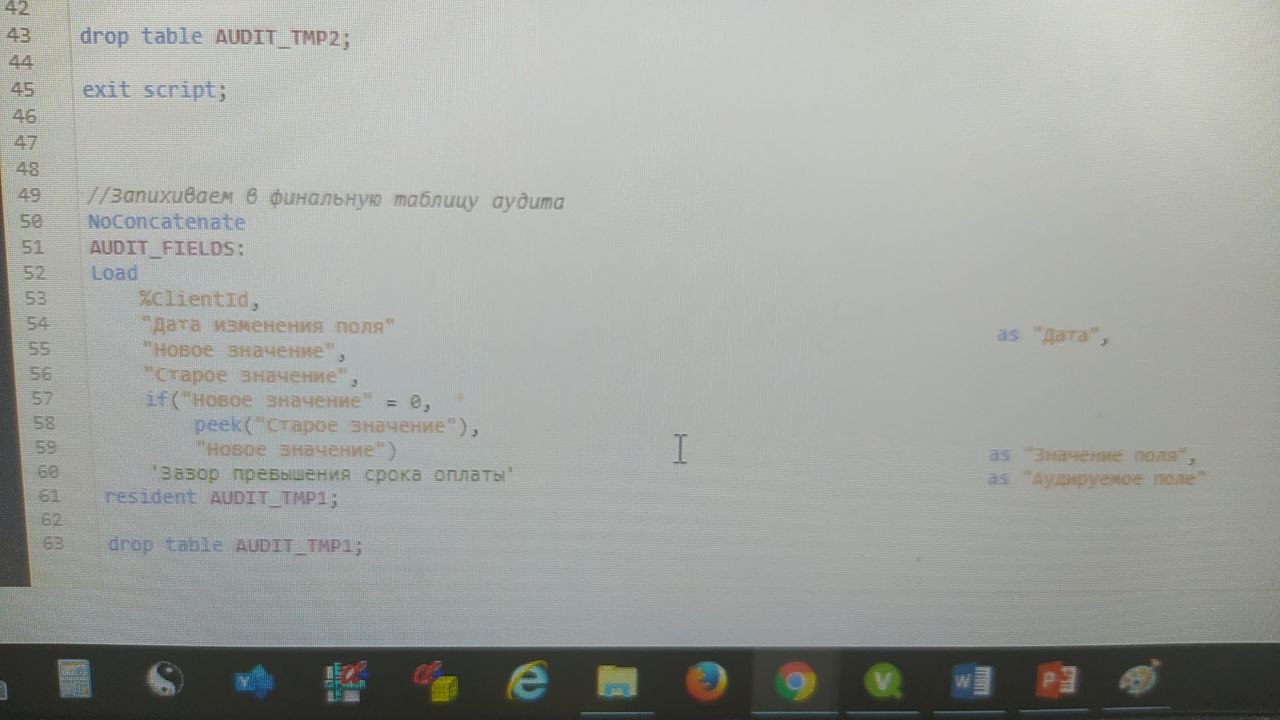Switch to Google Chrome in the taskbar
This screenshot has width=1280, height=720.
[x=796, y=682]
